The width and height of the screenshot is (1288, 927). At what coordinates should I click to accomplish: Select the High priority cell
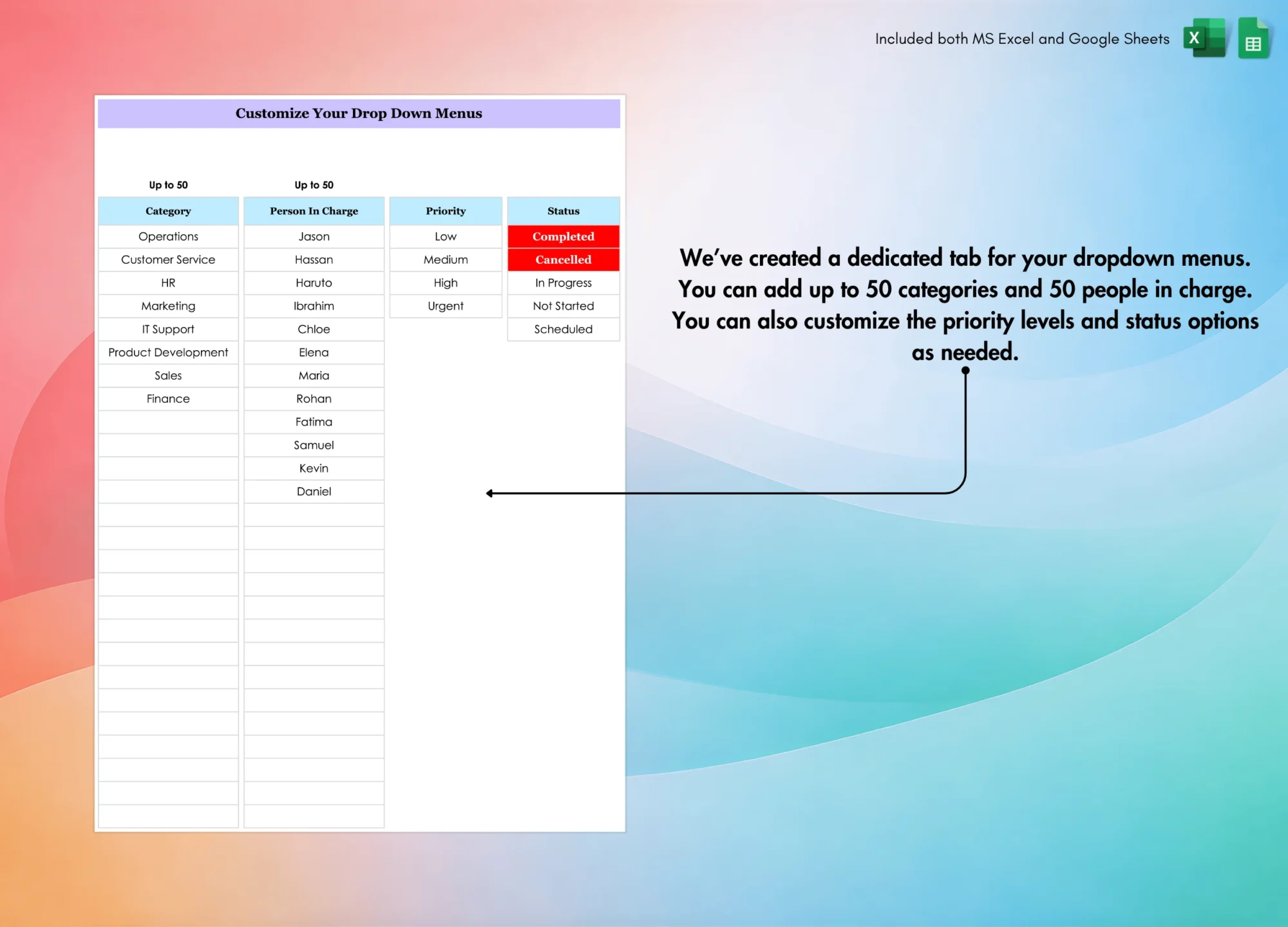pyautogui.click(x=446, y=283)
